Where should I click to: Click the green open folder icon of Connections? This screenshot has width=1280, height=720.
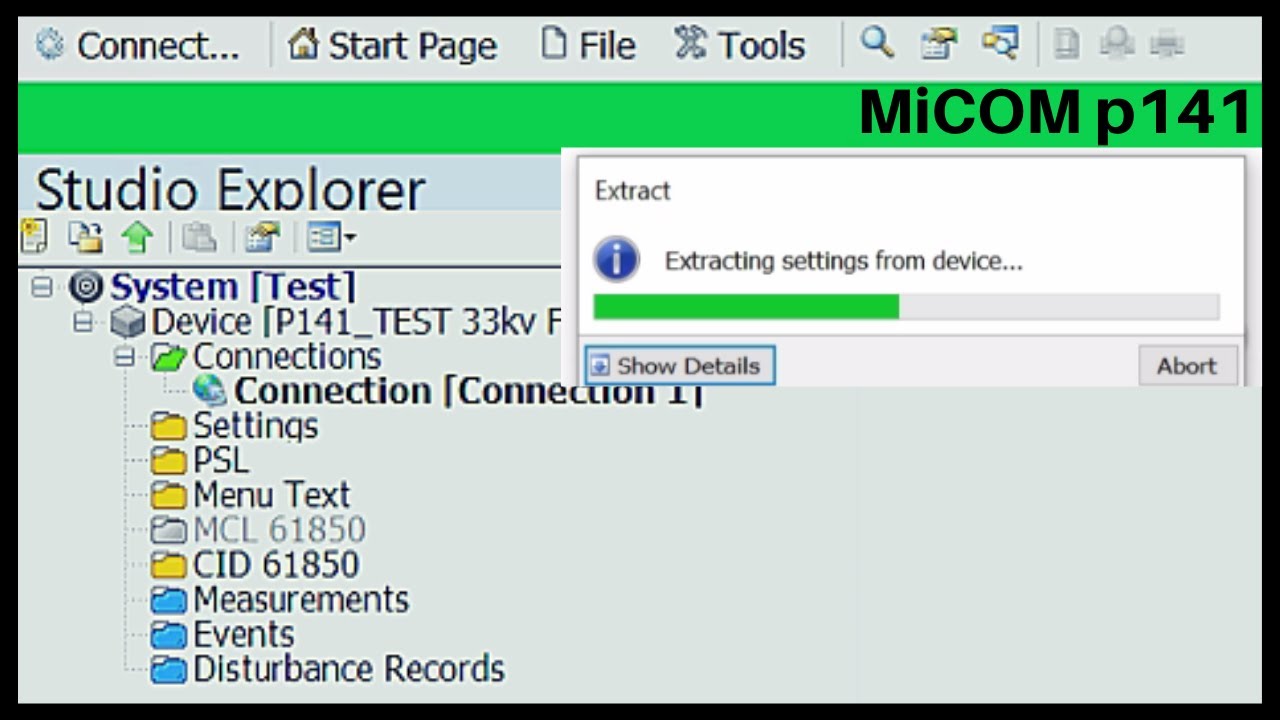(169, 357)
